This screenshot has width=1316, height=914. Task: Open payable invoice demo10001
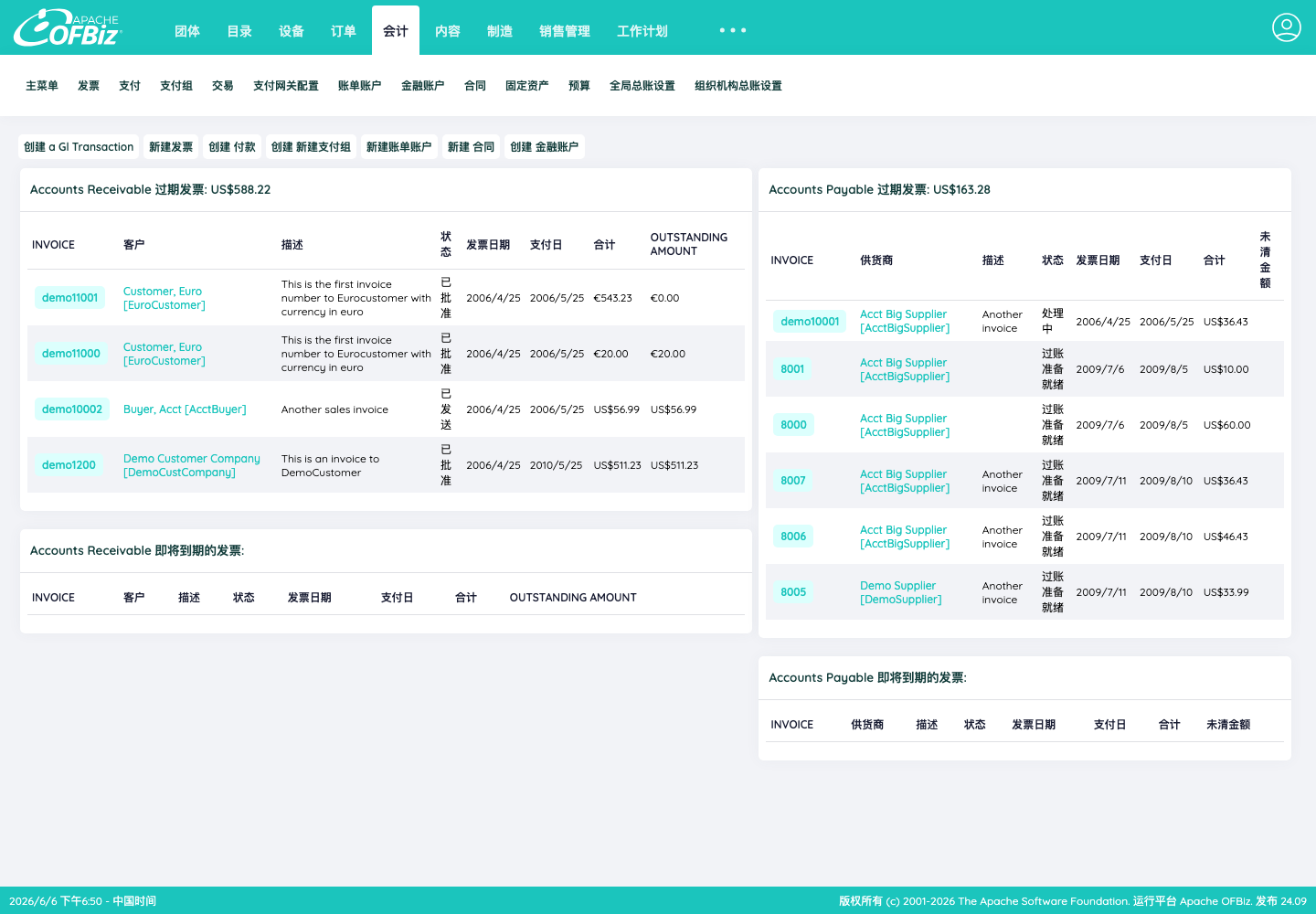810,322
